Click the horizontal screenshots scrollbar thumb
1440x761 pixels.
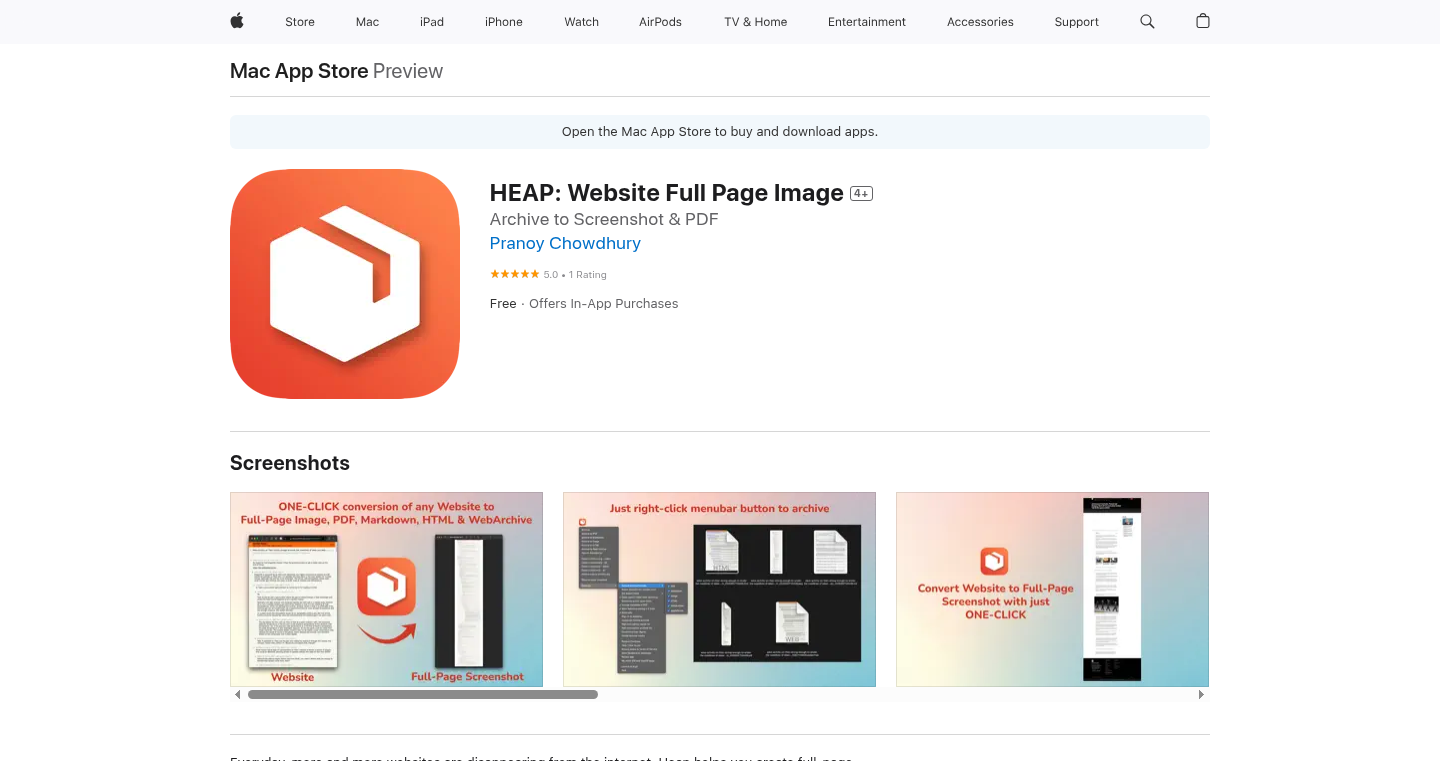pos(423,694)
